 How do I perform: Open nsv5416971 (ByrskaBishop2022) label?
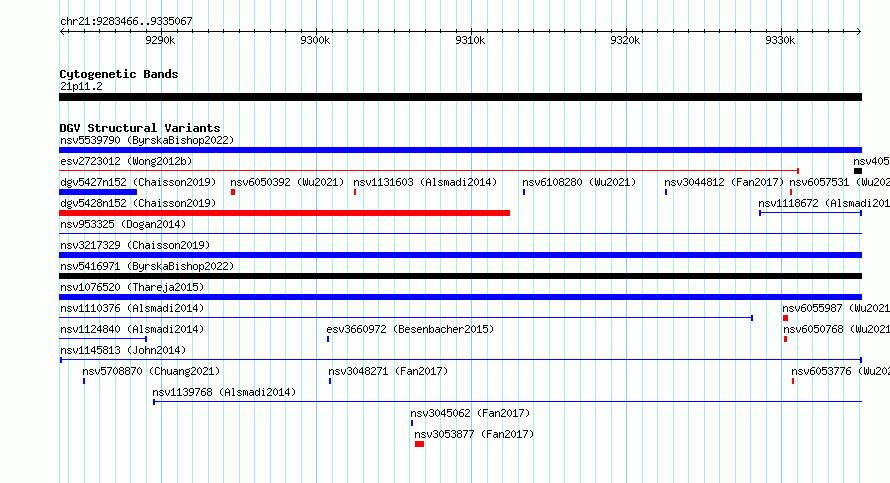coord(147,266)
